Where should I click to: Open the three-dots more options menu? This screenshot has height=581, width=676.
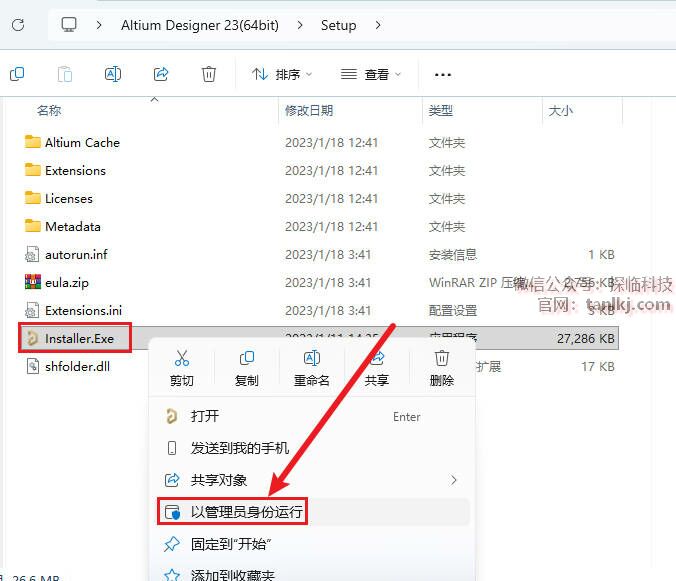pyautogui.click(x=443, y=75)
